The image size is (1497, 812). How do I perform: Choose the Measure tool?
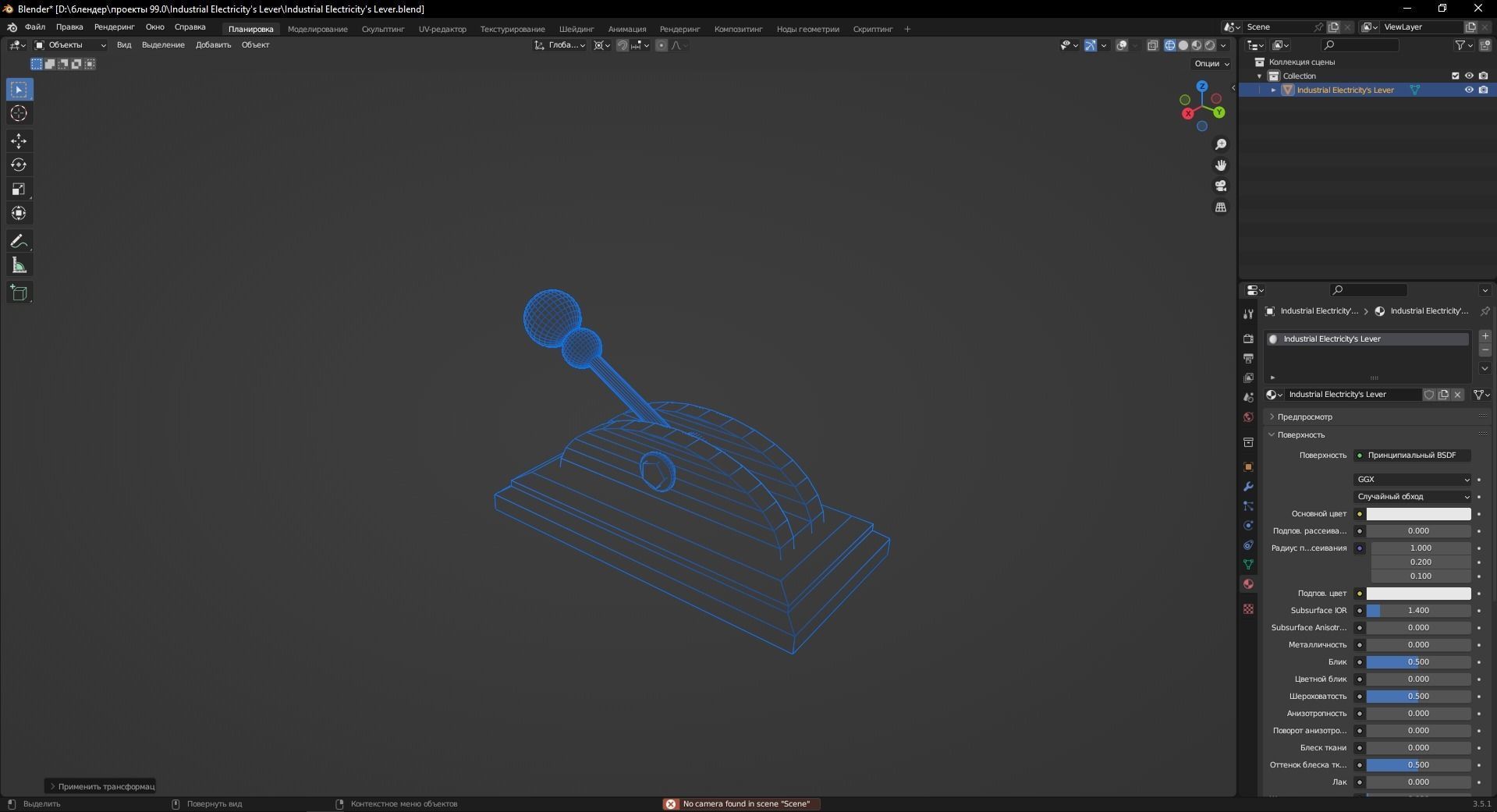tap(19, 266)
